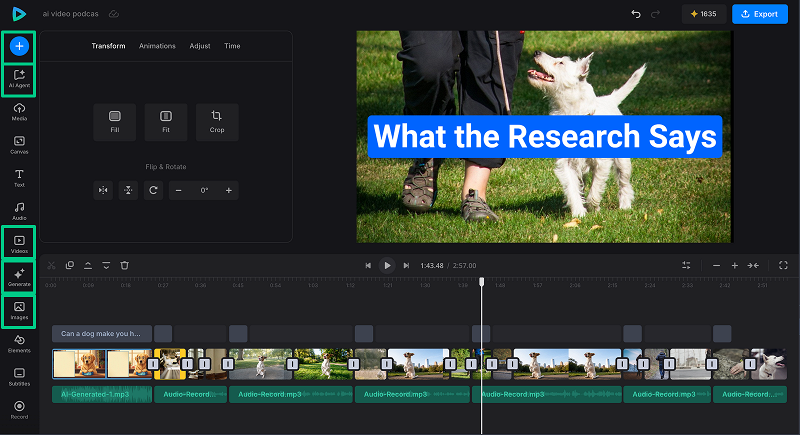Duplicate the selected clip

[x=70, y=265]
